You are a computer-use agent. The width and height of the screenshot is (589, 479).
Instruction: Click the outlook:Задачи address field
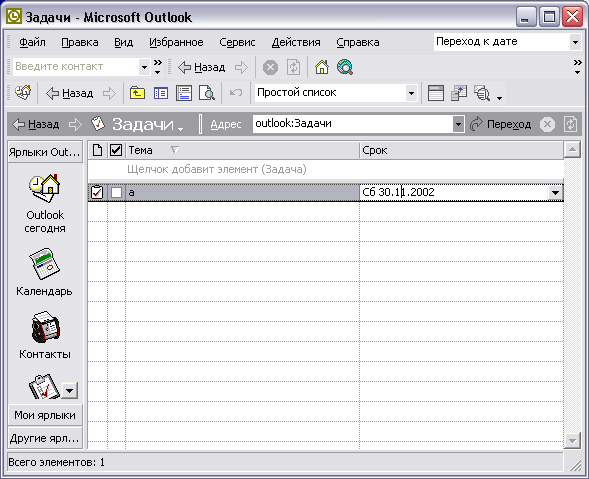coord(353,124)
